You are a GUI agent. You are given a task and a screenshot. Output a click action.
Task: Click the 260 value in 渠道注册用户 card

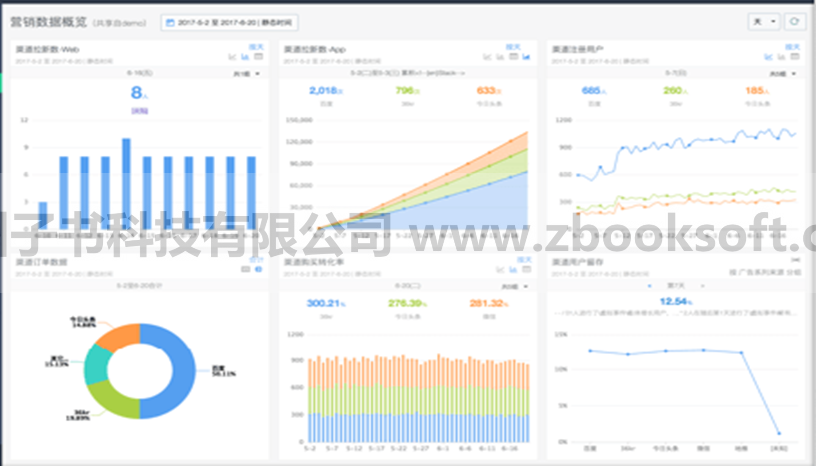[x=675, y=91]
